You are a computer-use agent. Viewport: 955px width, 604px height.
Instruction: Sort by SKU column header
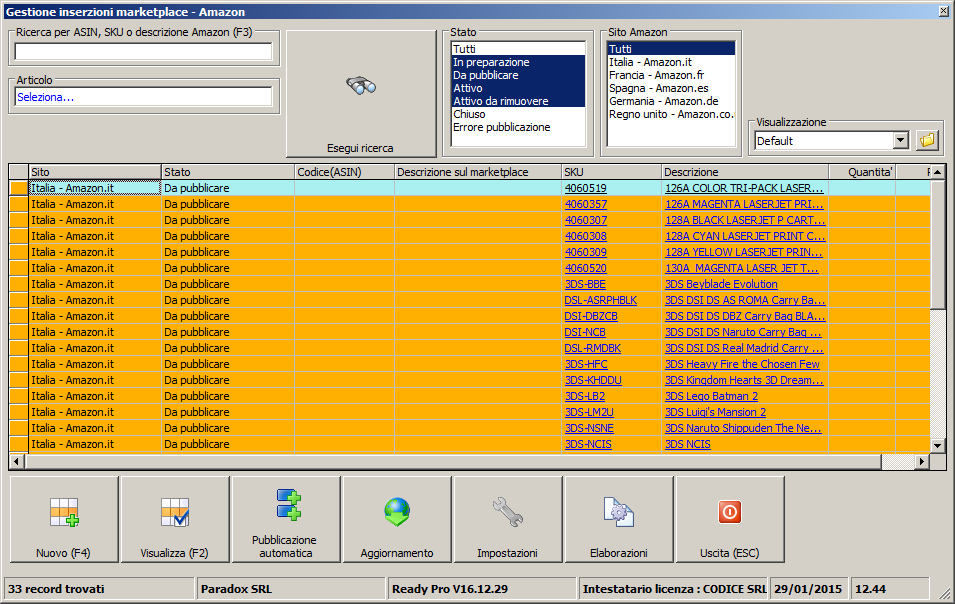tap(610, 172)
